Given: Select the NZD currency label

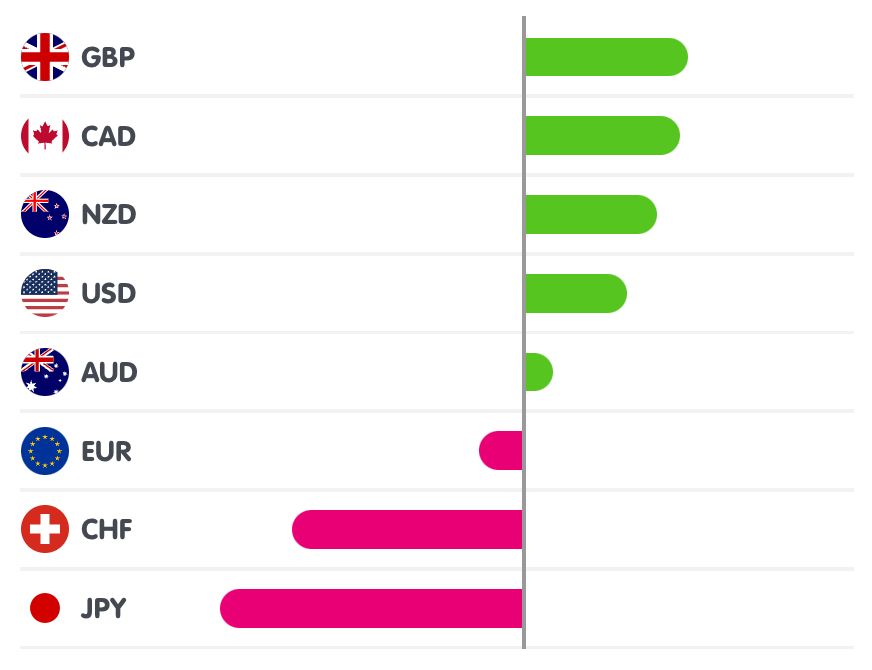Looking at the screenshot, I should pyautogui.click(x=108, y=214).
